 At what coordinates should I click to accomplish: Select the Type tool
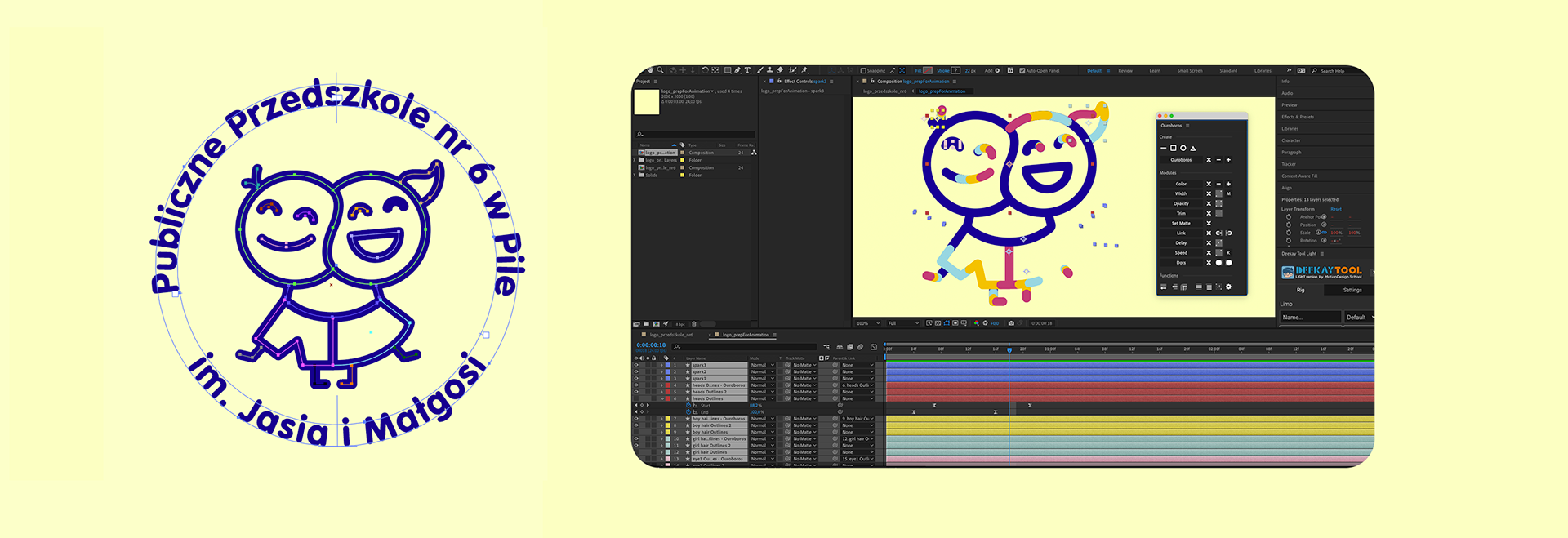(747, 70)
